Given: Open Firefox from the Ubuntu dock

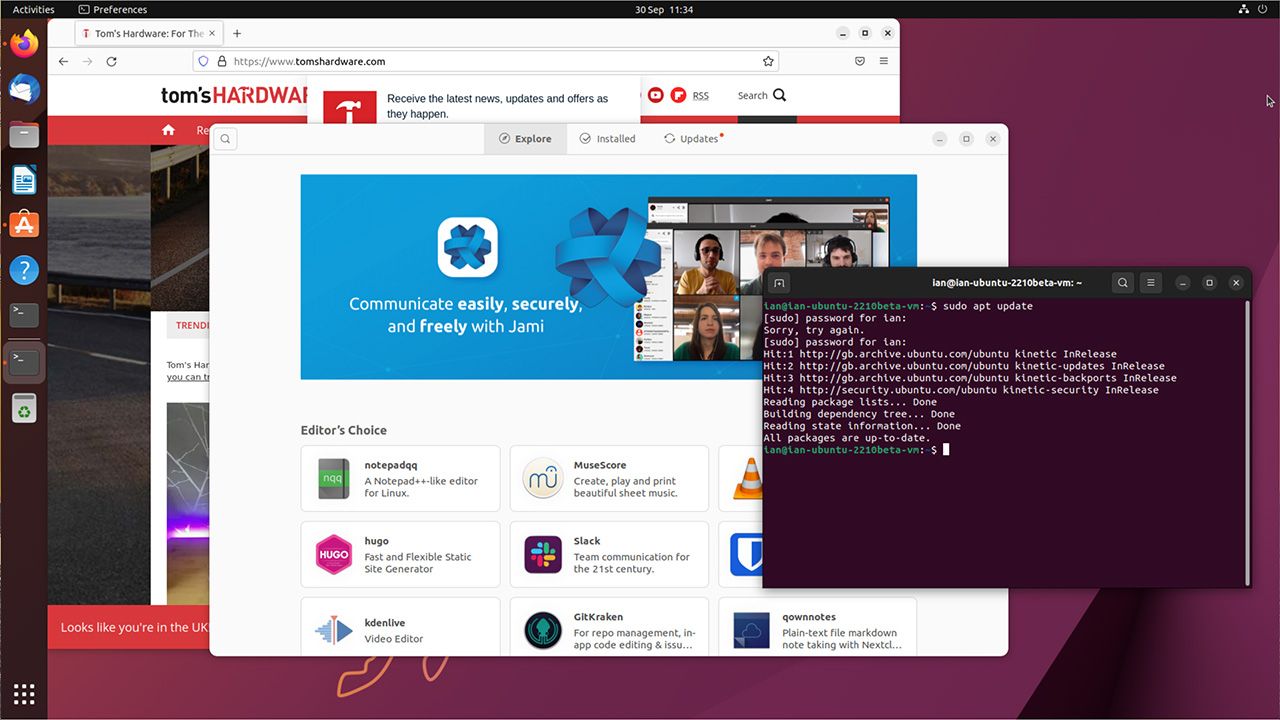Looking at the screenshot, I should [24, 44].
